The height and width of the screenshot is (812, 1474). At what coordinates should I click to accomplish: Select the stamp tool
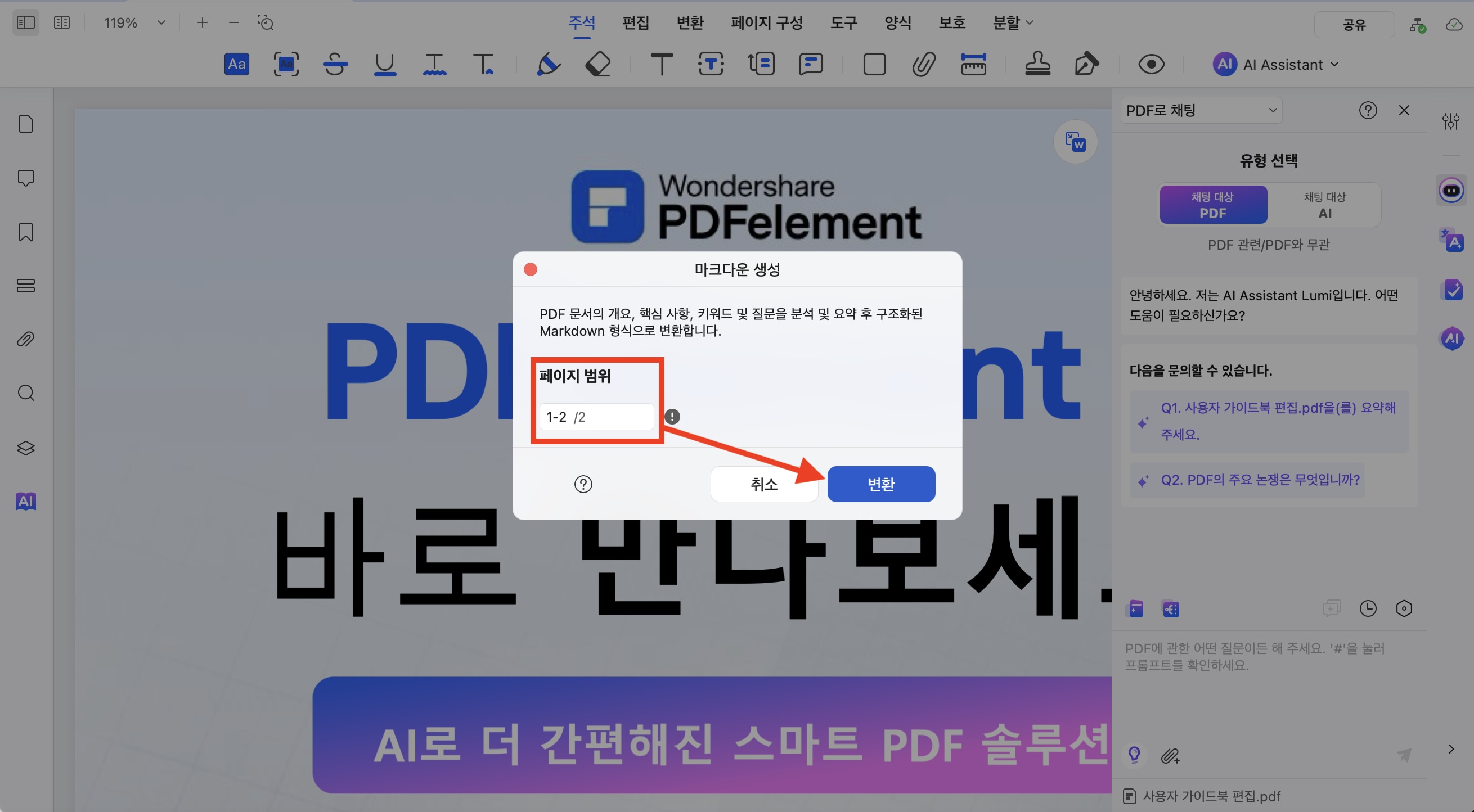[x=1037, y=64]
